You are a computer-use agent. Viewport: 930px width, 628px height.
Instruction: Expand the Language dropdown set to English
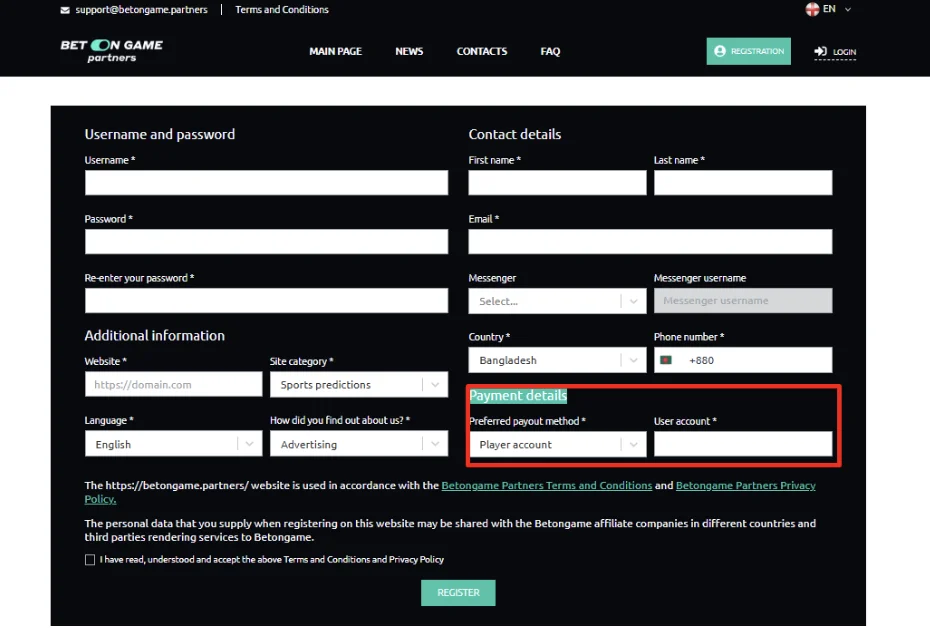coord(173,445)
